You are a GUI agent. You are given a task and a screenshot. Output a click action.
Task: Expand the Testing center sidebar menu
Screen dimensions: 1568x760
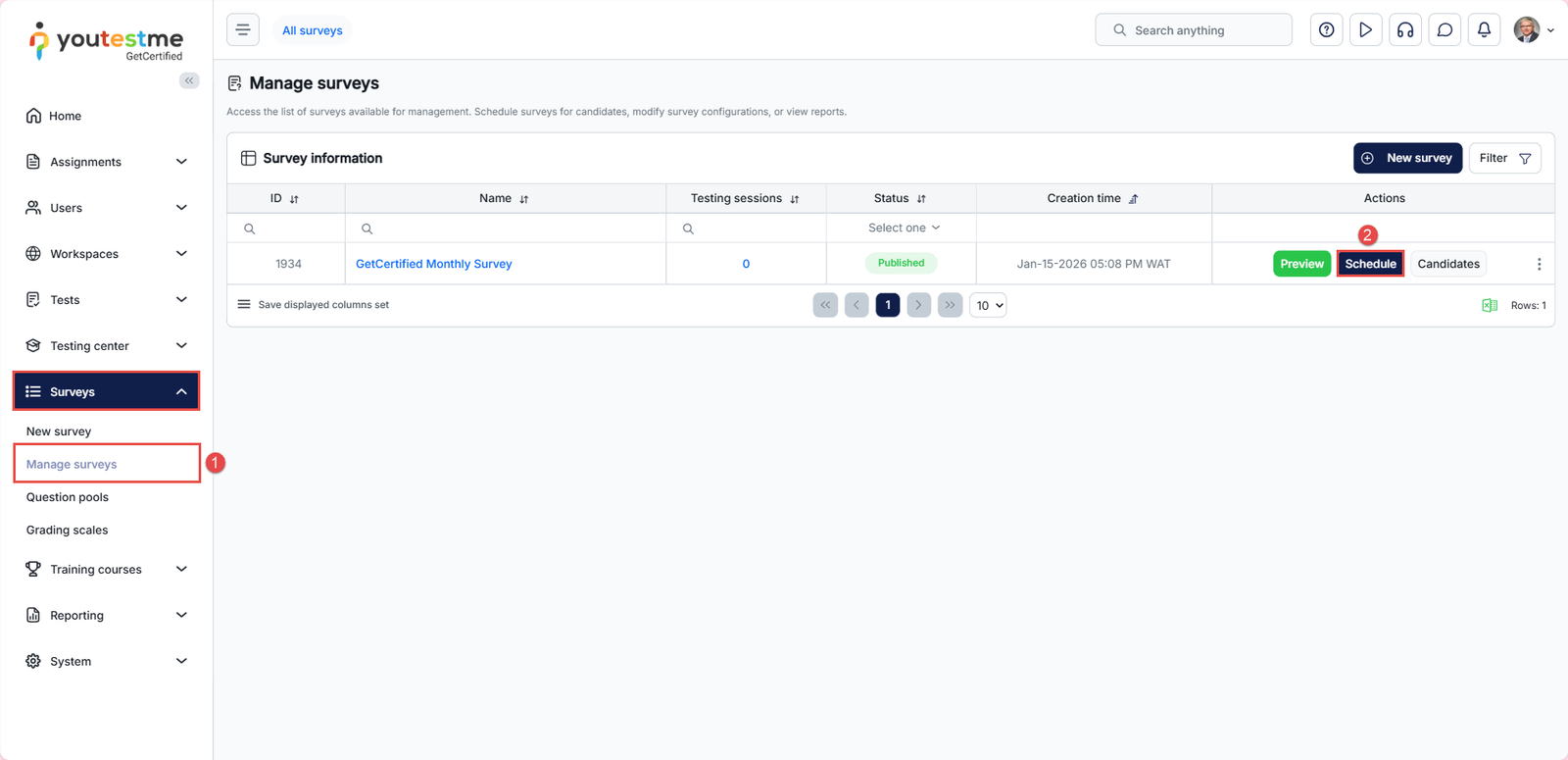pyautogui.click(x=106, y=345)
